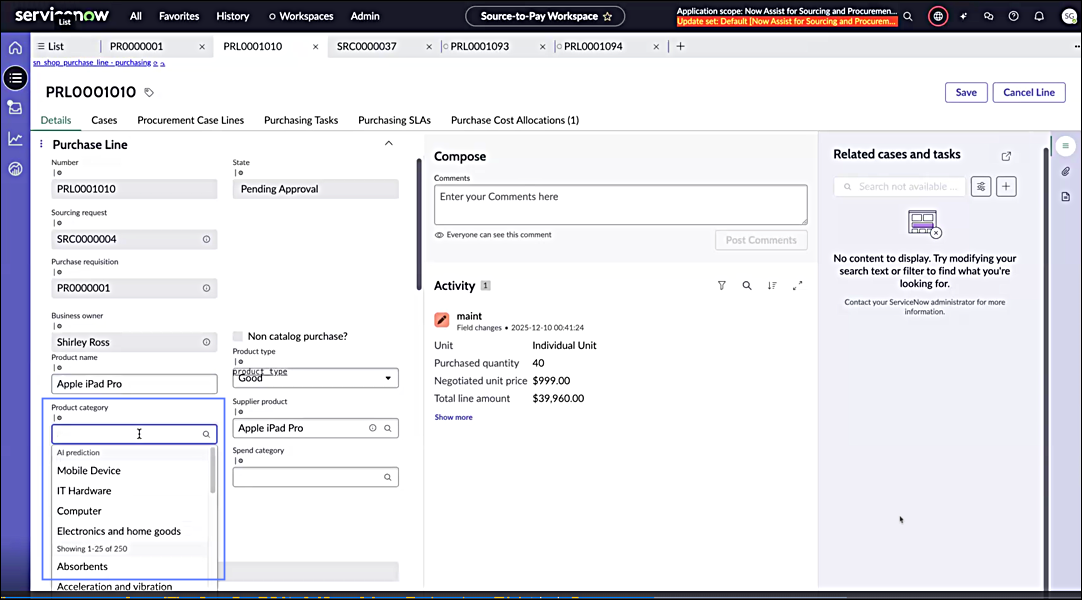
Task: Open the notifications bell icon
Action: coord(1039,16)
